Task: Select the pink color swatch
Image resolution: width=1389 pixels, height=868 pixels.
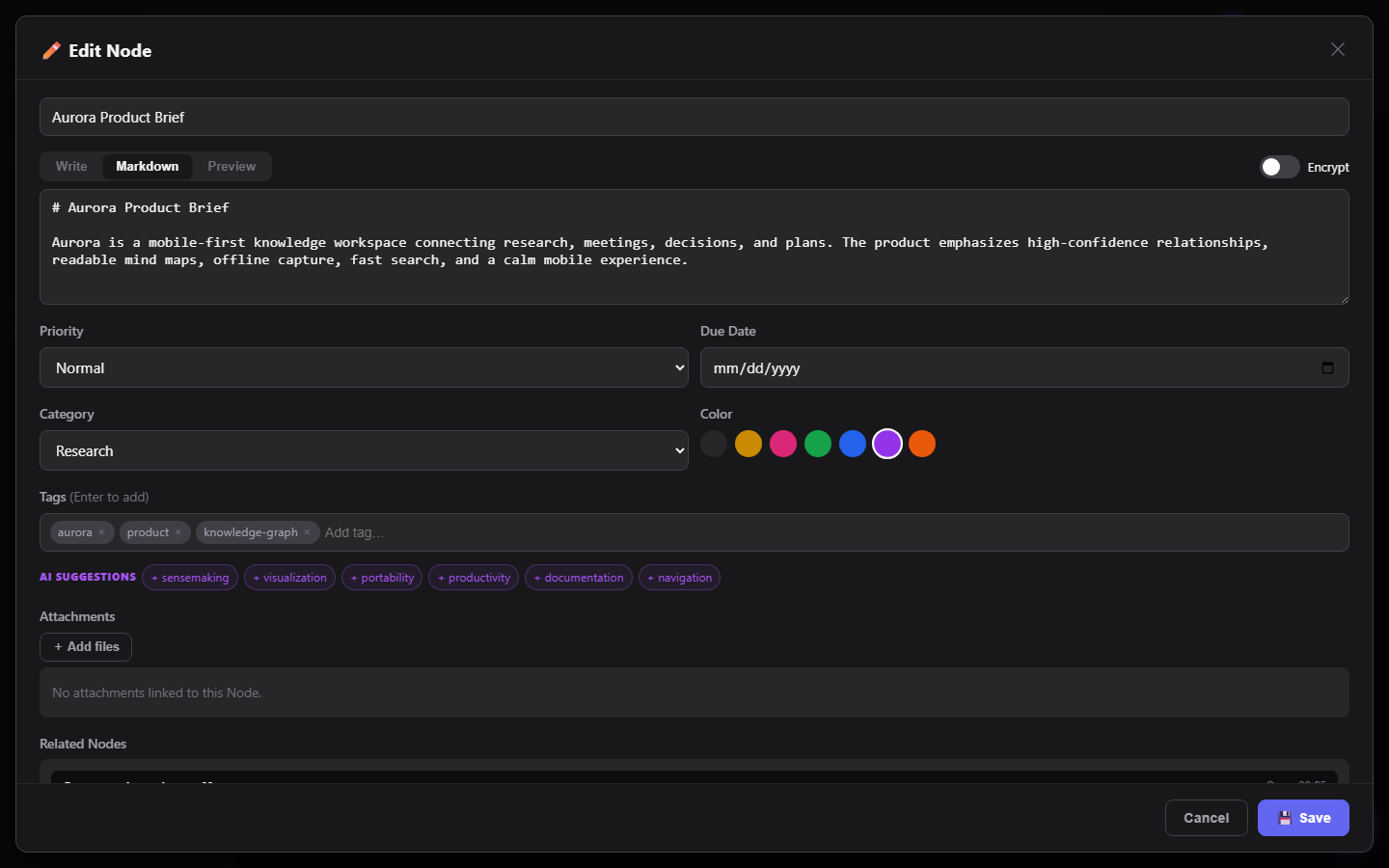Action: 783,444
